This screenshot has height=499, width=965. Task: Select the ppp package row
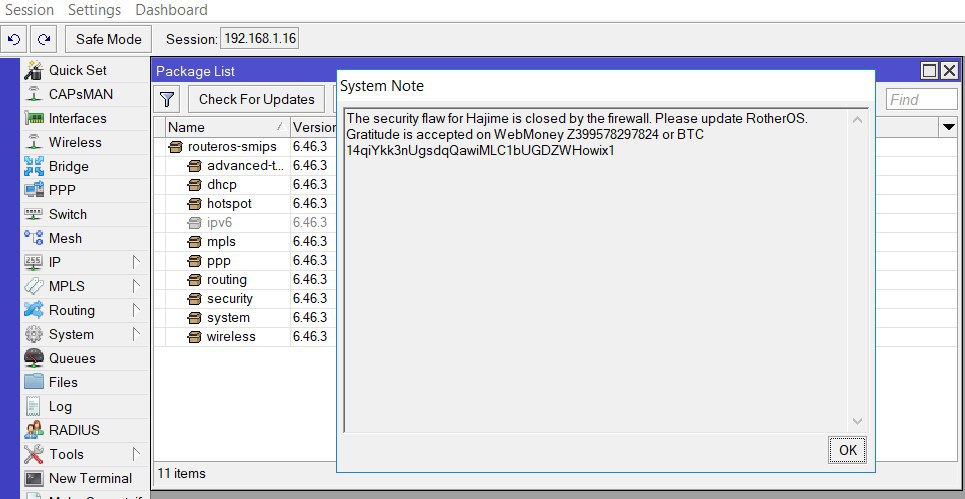pyautogui.click(x=246, y=261)
